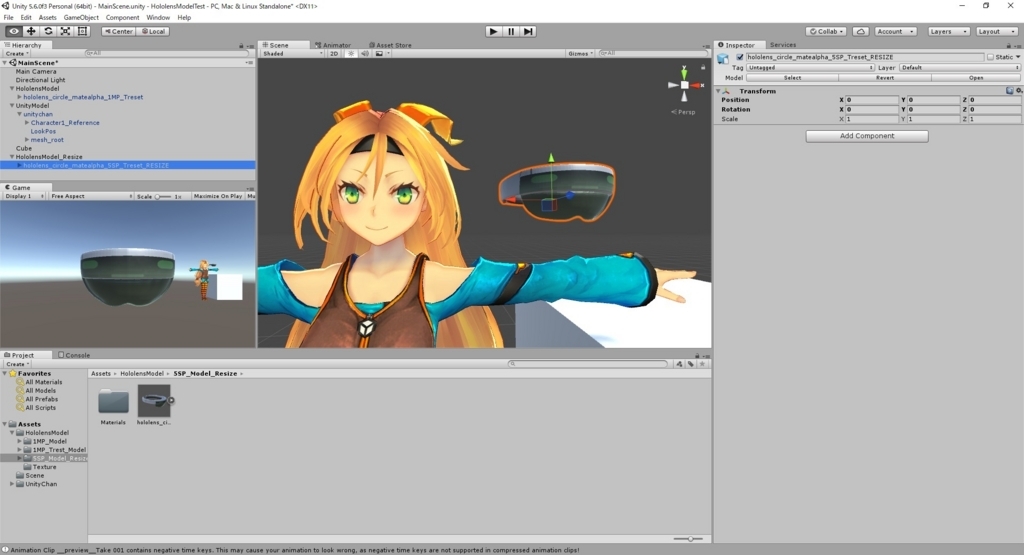Enable the Static checkbox

tap(990, 57)
